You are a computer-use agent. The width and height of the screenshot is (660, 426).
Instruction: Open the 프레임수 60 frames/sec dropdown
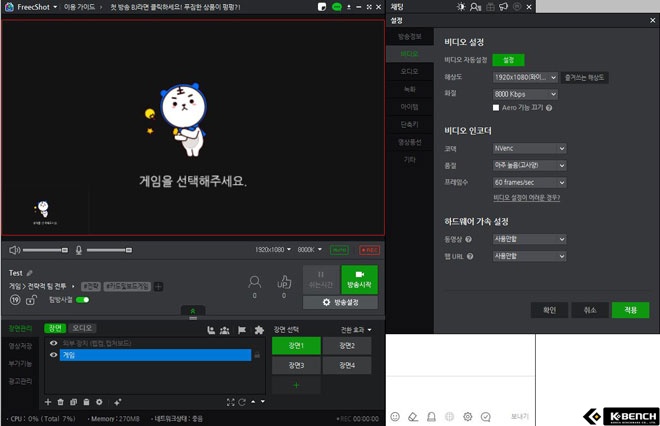pos(530,182)
